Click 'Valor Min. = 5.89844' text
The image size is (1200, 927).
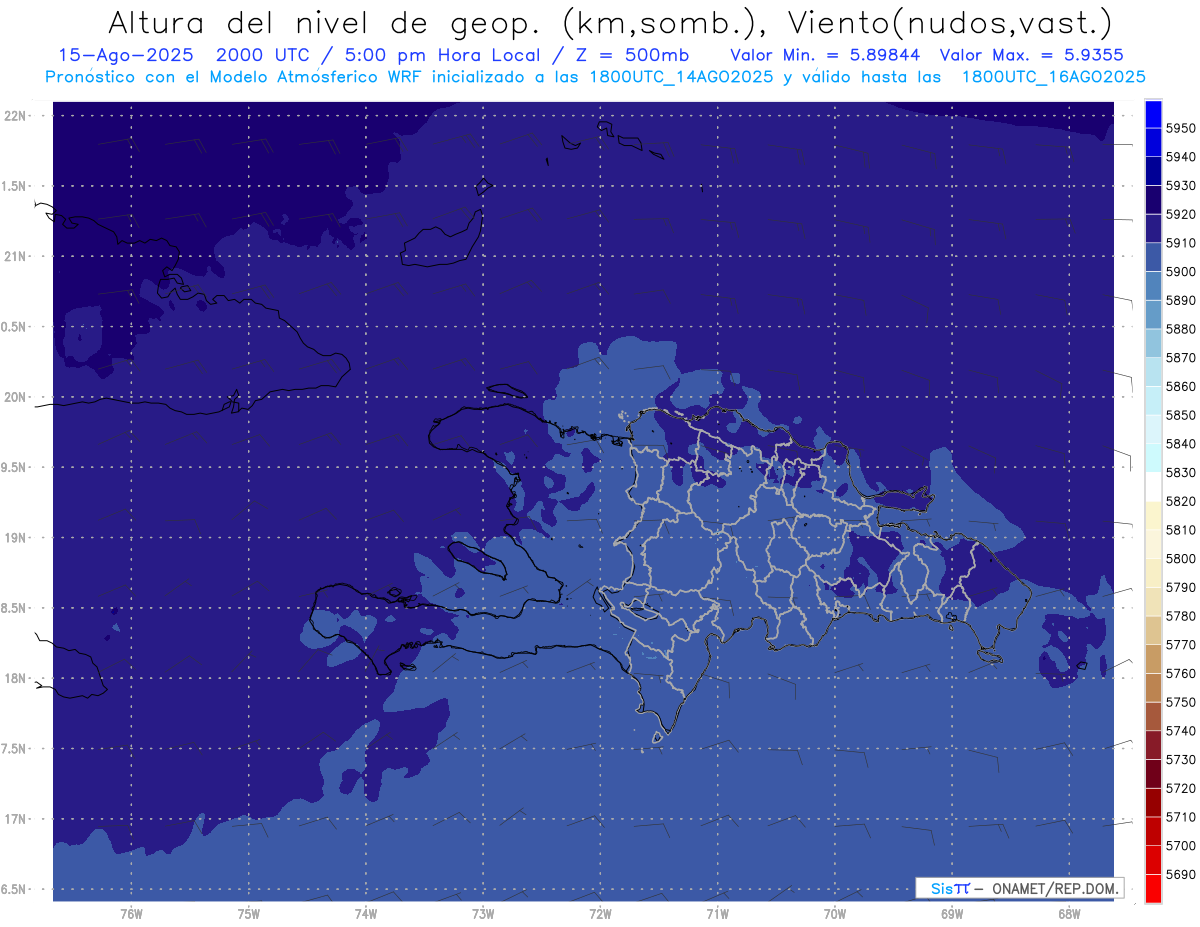click(825, 55)
